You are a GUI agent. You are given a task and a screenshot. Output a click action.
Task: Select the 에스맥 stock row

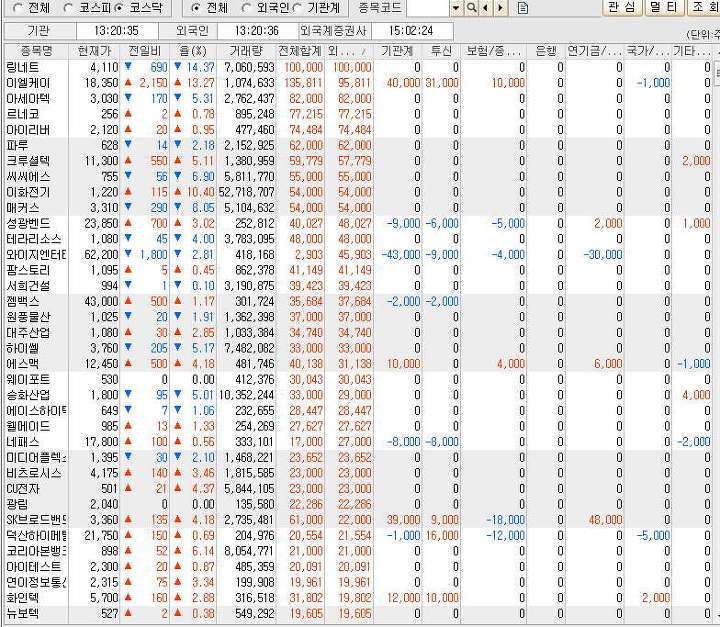[x=360, y=364]
